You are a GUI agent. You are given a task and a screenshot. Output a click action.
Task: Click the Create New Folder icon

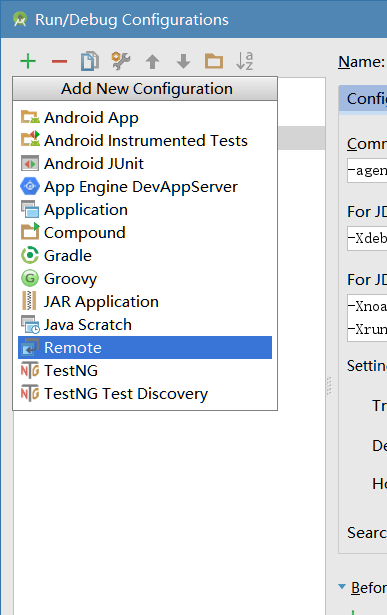[214, 61]
